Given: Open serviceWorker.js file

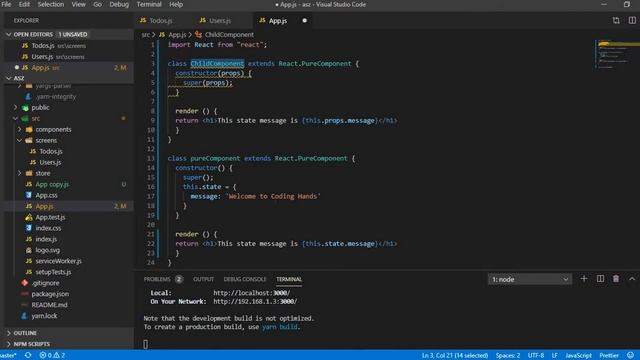Looking at the screenshot, I should click(58, 261).
